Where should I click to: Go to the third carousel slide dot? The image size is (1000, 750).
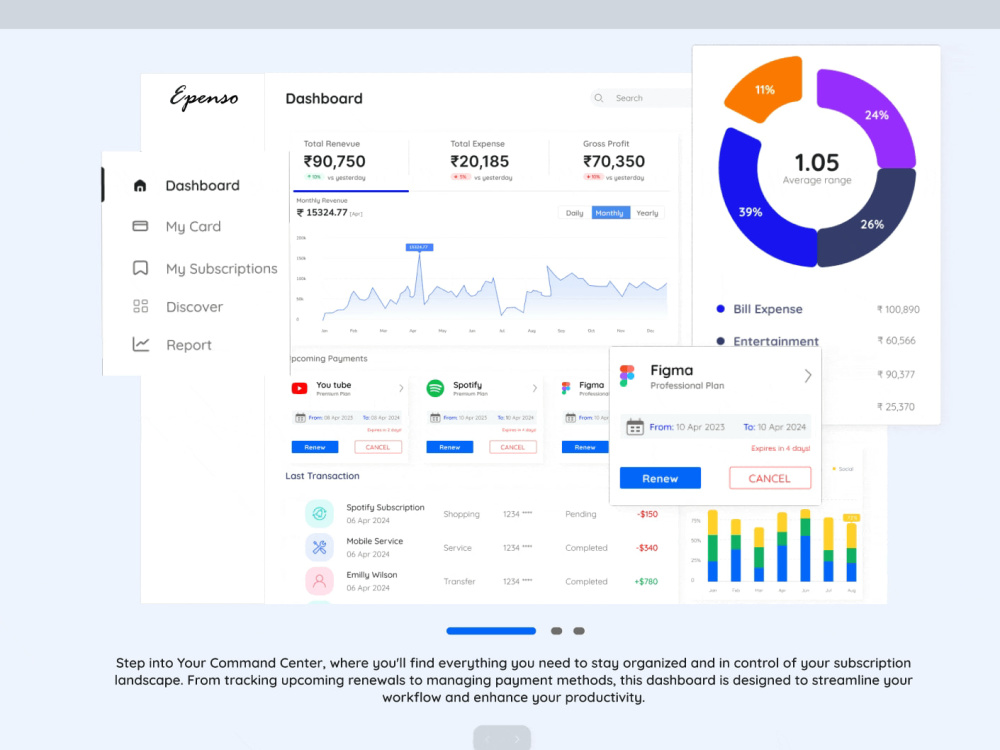coord(579,631)
